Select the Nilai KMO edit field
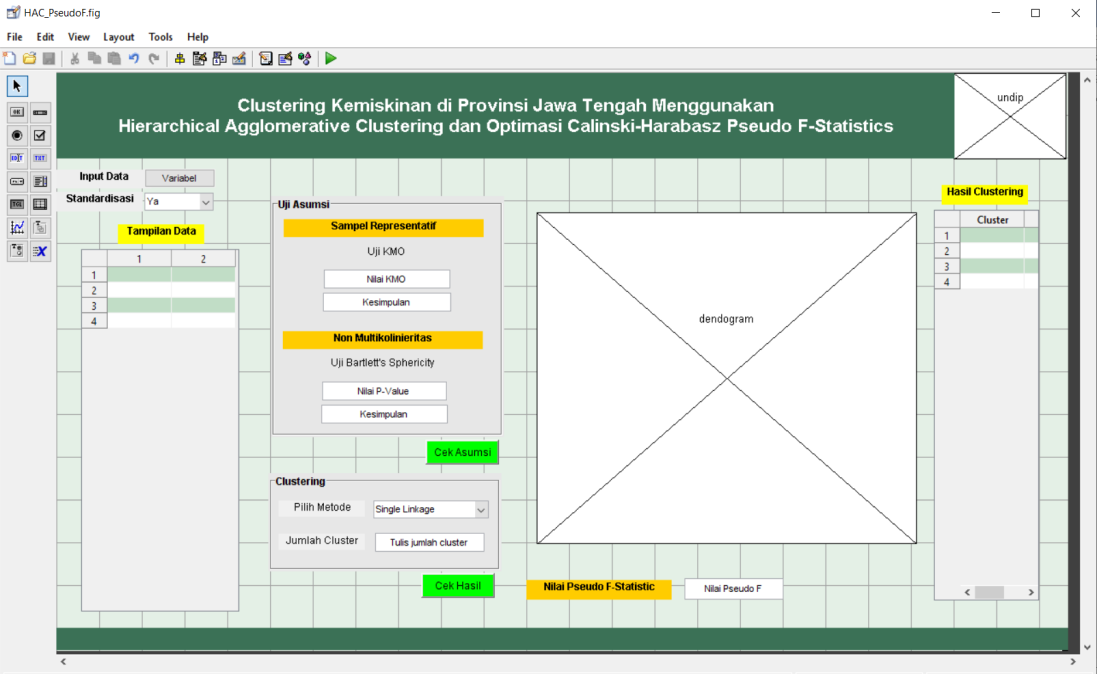The image size is (1097, 674). [386, 279]
